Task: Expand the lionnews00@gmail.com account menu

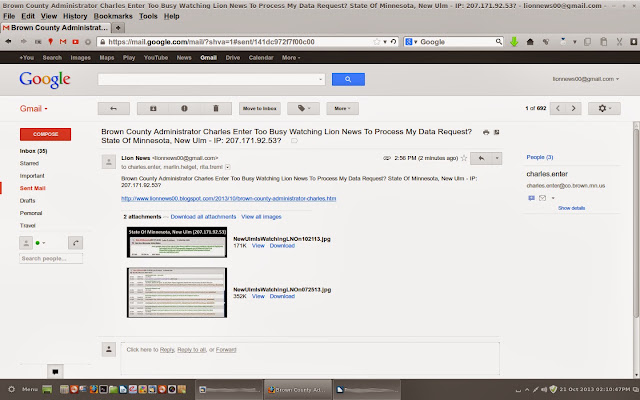Action: pos(585,79)
